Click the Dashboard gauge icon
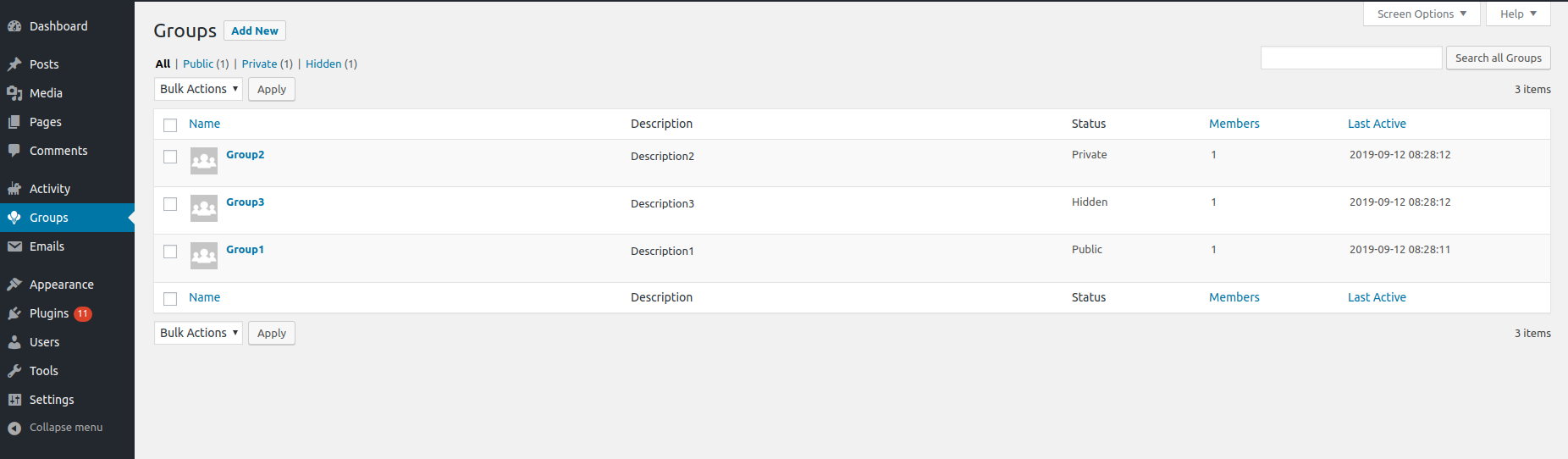Screen dimensions: 1568x459 tap(14, 26)
